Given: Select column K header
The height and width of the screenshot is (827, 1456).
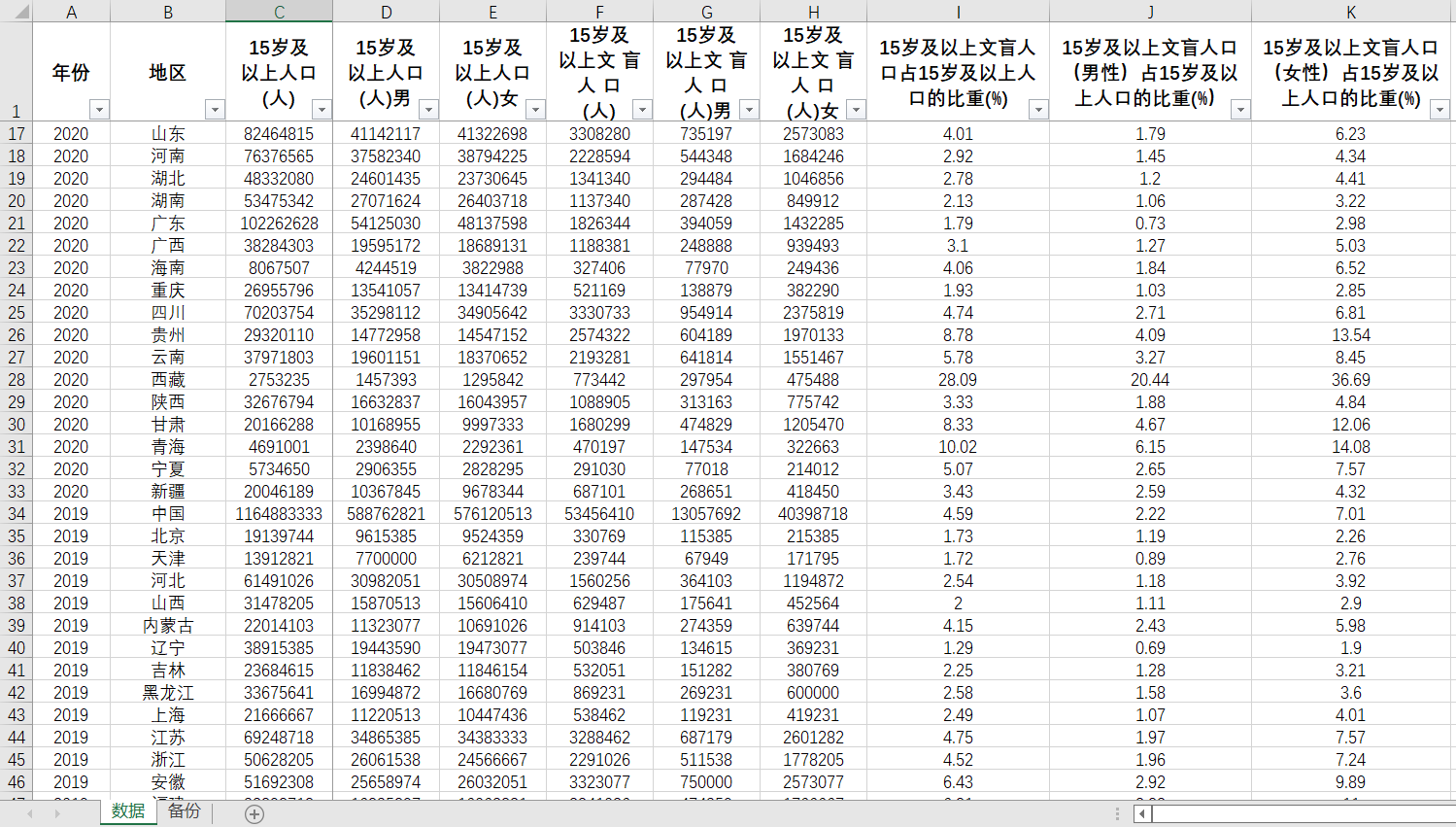Looking at the screenshot, I should [1351, 12].
